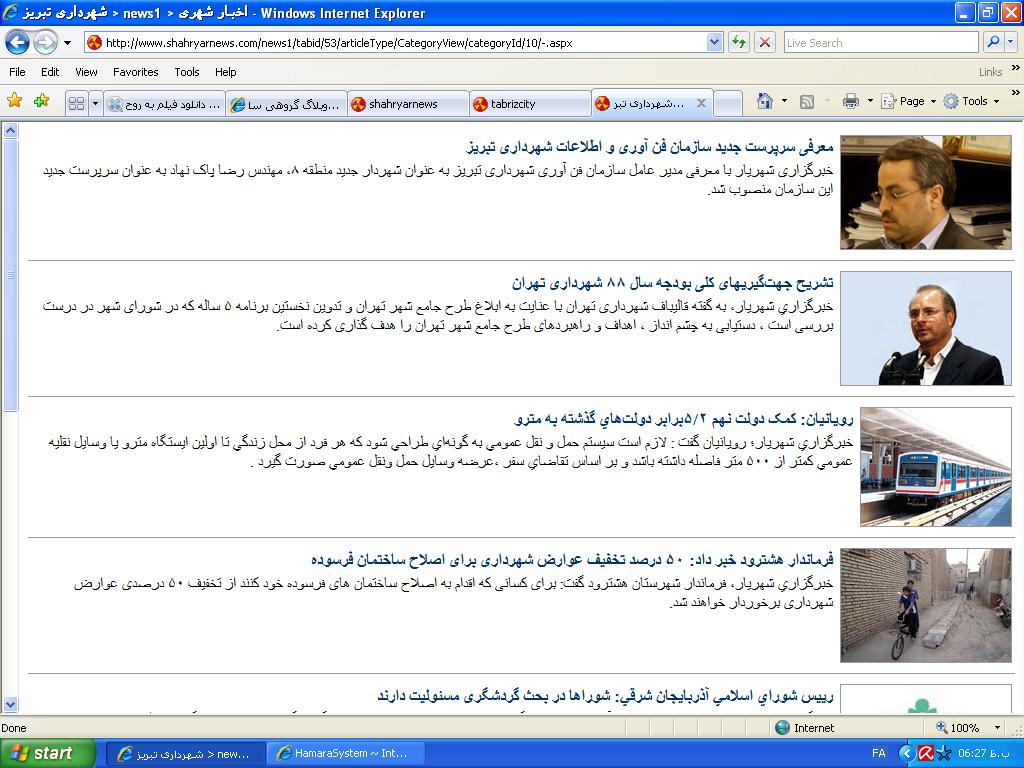
Task: Open the Favorites Center star icon
Action: [14, 101]
